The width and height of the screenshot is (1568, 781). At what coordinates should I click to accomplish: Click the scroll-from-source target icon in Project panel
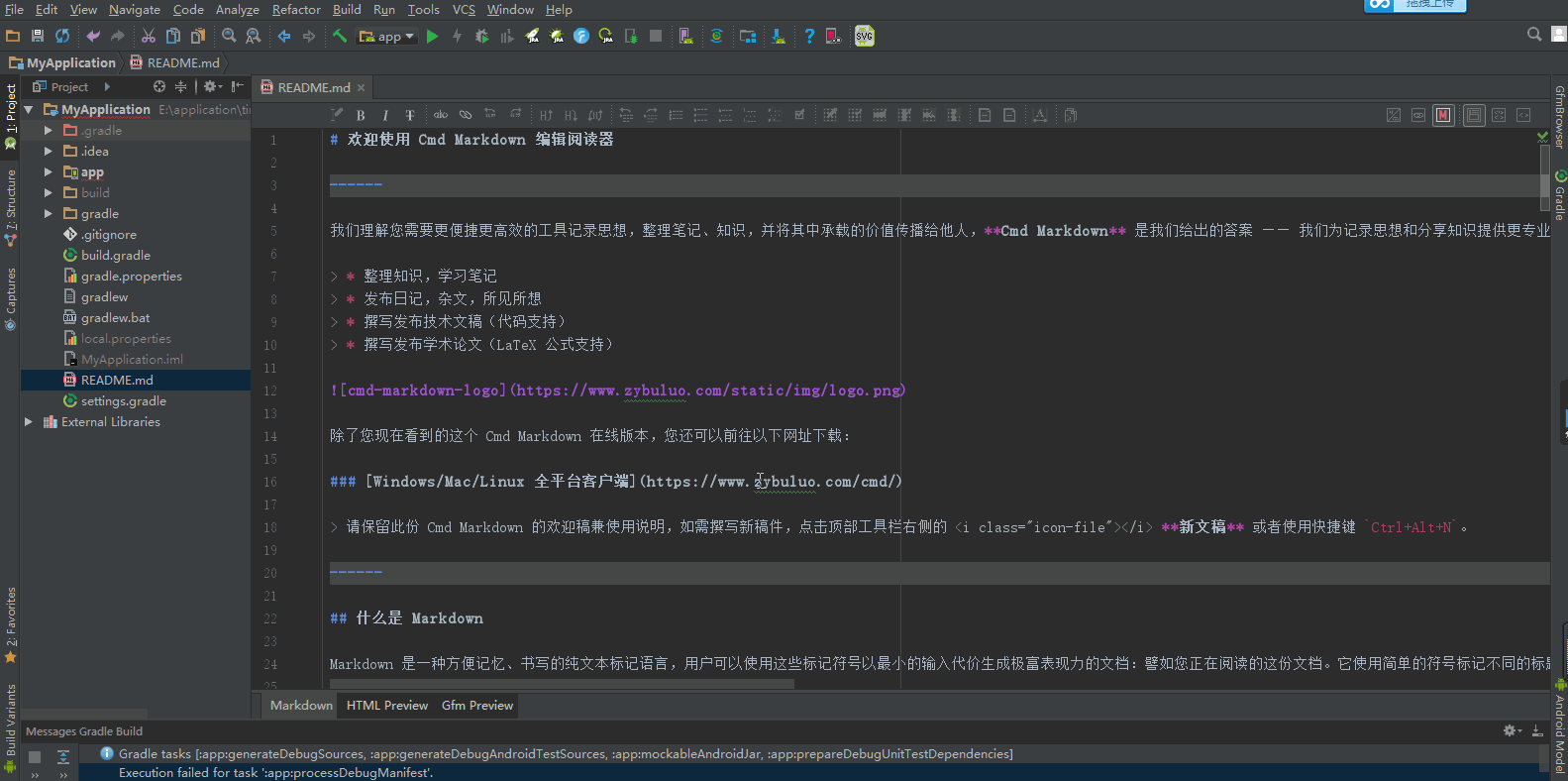(x=159, y=86)
